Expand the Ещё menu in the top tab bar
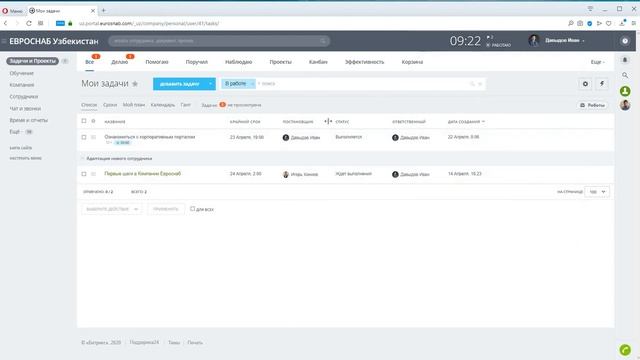 tap(598, 62)
